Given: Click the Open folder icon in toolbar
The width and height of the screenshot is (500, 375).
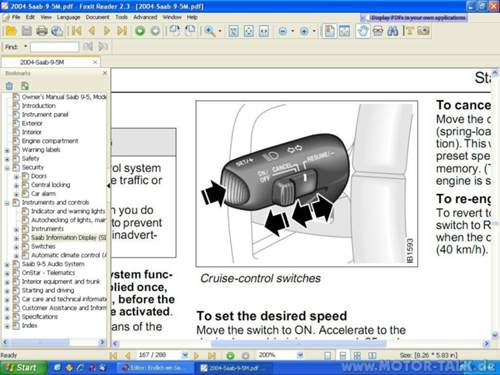Looking at the screenshot, I should (x=11, y=31).
